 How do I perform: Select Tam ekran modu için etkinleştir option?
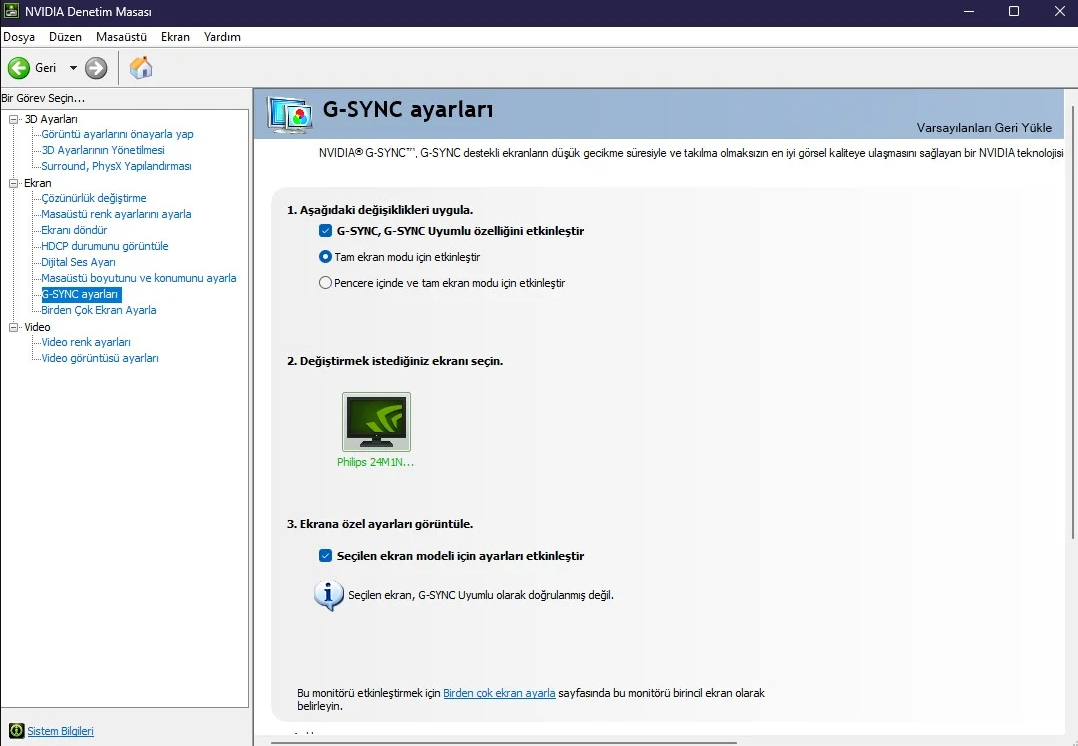click(x=325, y=257)
